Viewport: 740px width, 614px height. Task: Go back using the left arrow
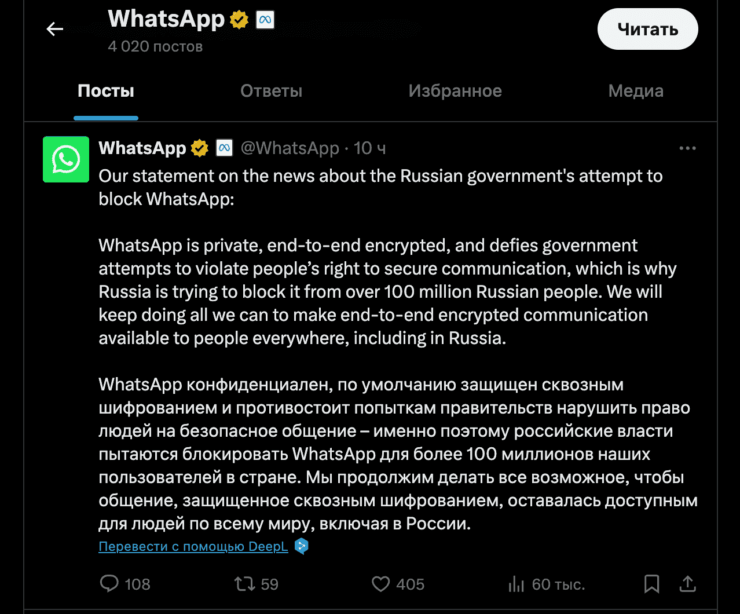(55, 29)
